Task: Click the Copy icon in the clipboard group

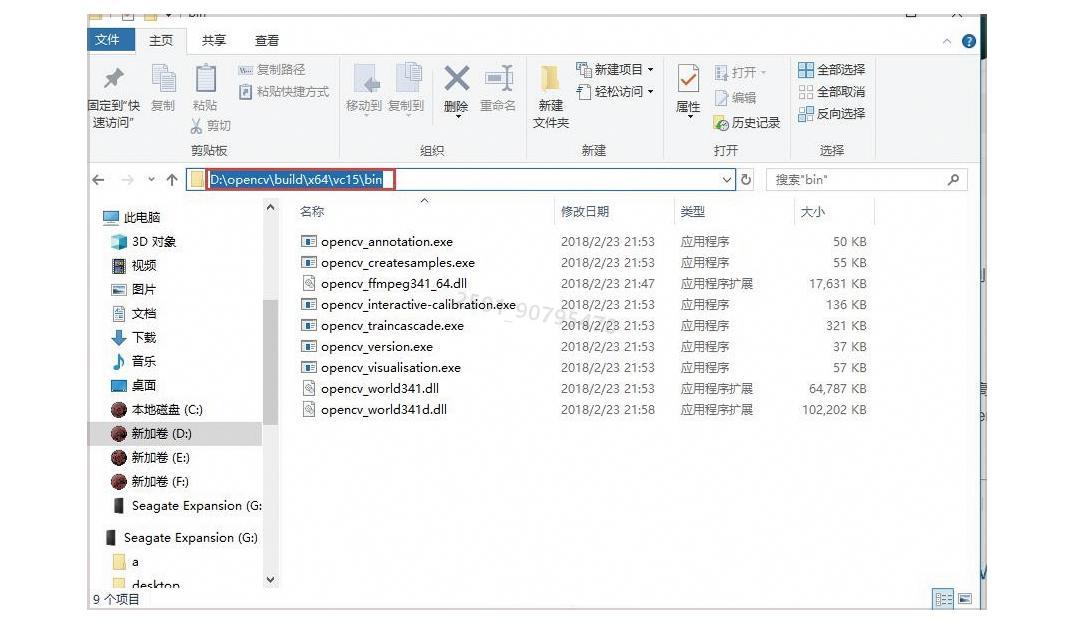Action: (163, 78)
